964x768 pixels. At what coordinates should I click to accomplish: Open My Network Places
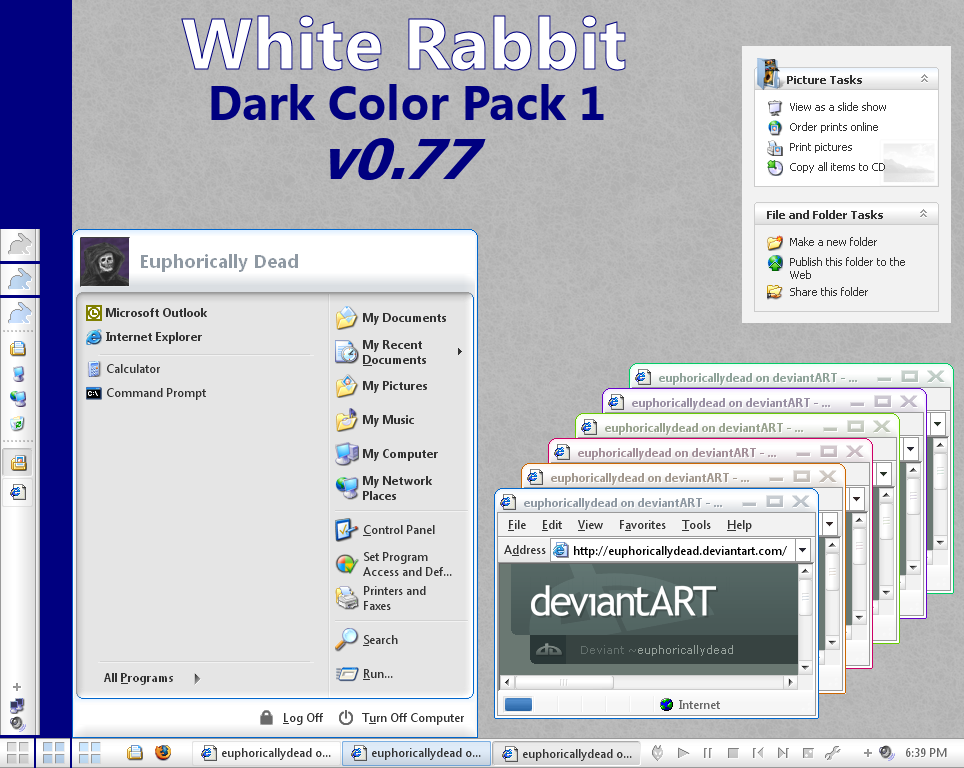coord(384,488)
